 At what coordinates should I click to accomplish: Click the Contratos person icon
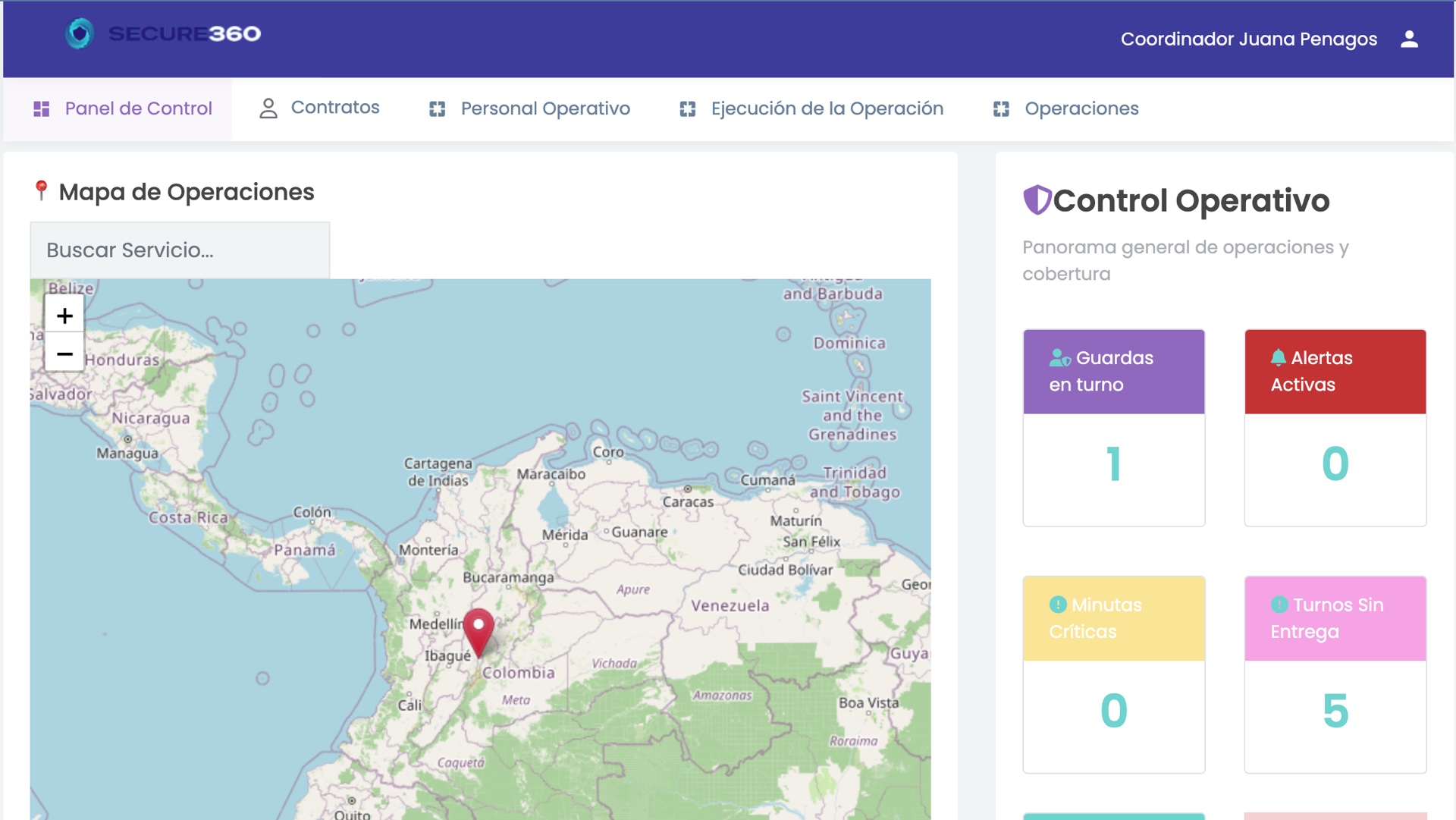click(268, 108)
